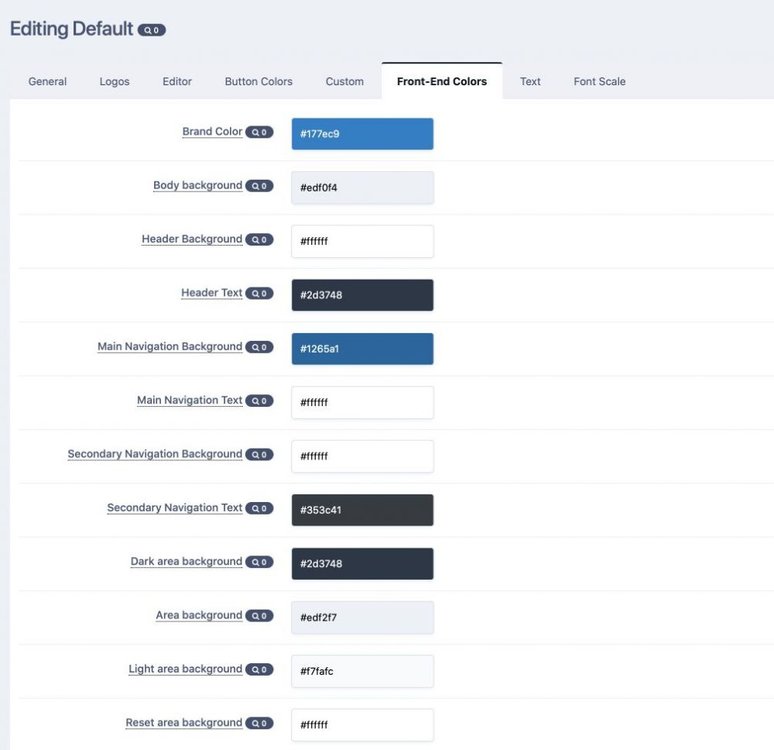Click search badge beside Main Navigation Background
The image size is (774, 750).
[259, 347]
